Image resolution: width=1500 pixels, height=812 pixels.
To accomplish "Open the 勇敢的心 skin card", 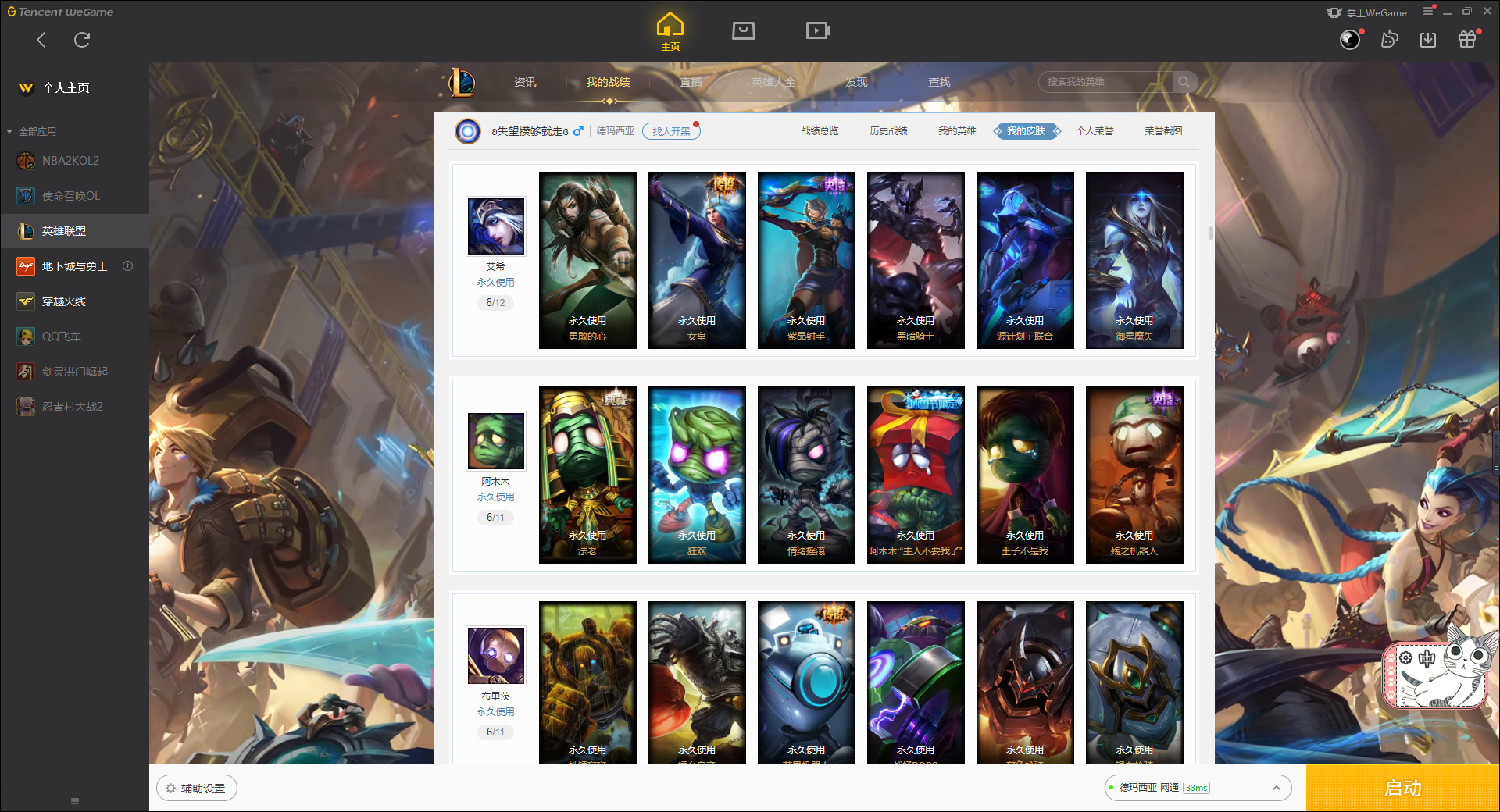I will 587,260.
